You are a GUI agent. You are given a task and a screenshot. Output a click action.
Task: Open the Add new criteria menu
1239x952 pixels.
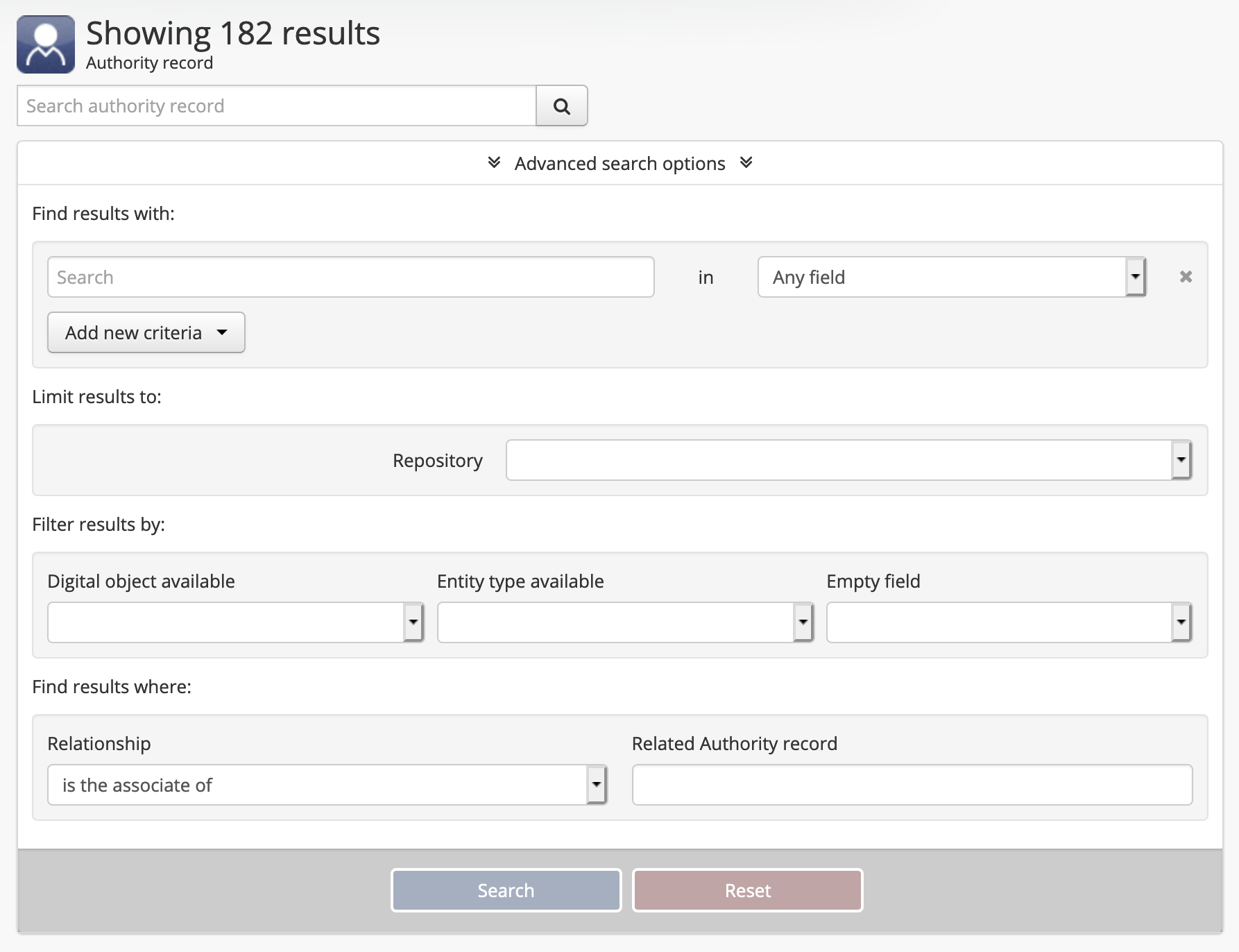click(146, 333)
